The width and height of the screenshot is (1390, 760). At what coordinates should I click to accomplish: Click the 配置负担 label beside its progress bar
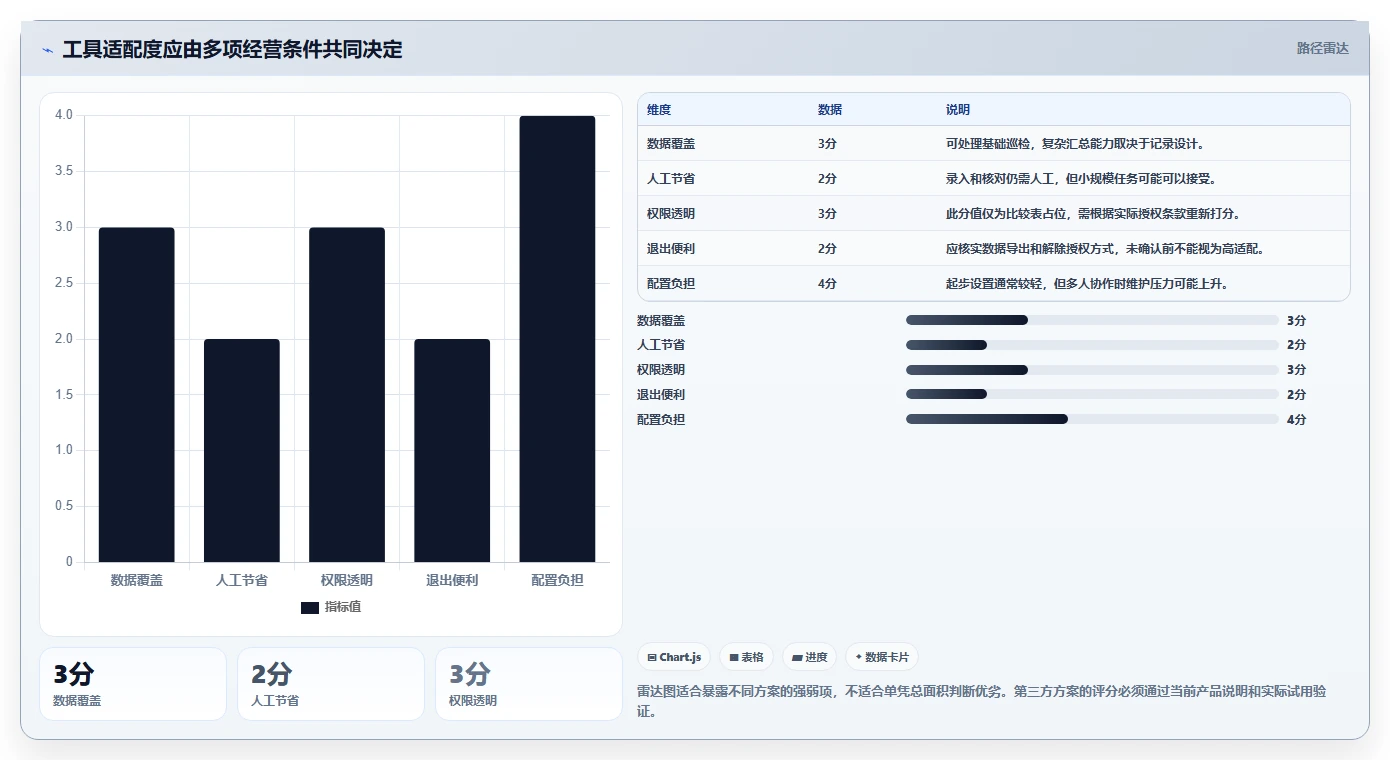tap(661, 420)
